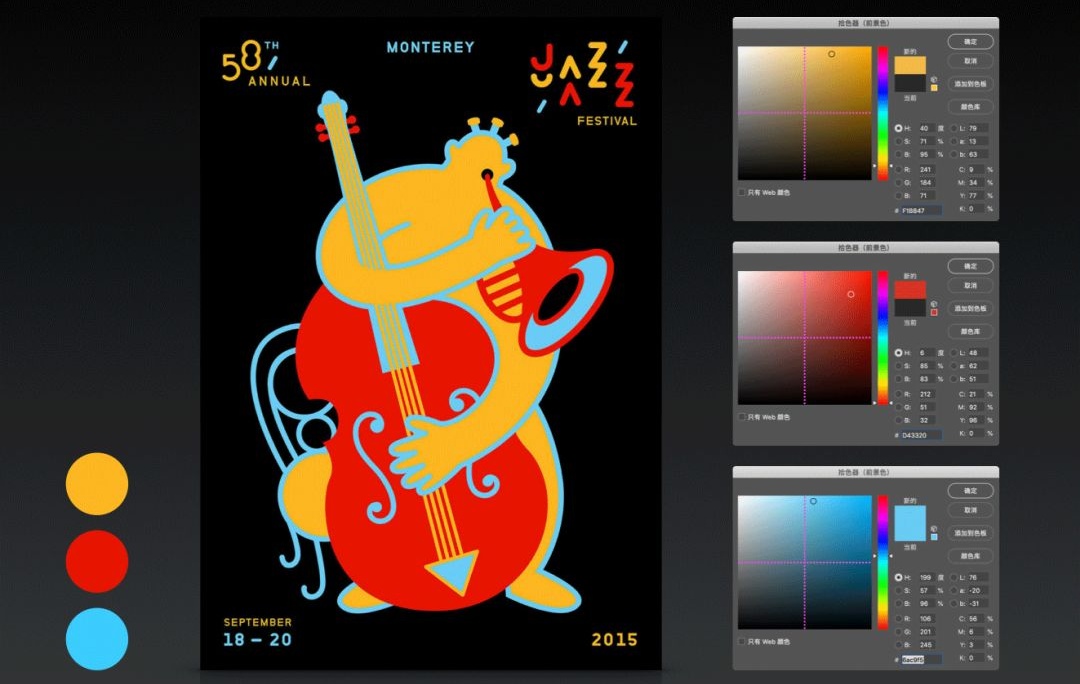This screenshot has width=1080, height=684.
Task: Click the R value field showing 241
Action: 927,169
